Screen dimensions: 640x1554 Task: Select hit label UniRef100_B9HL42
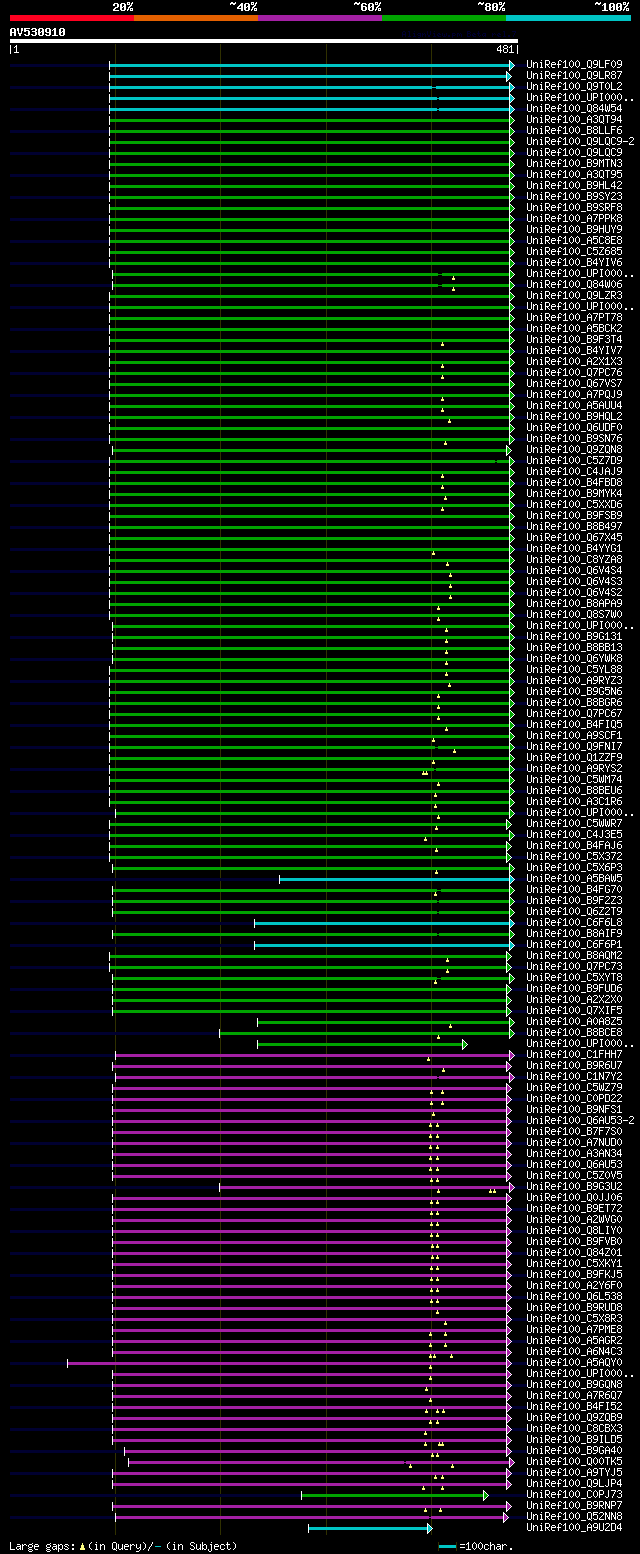click(574, 185)
